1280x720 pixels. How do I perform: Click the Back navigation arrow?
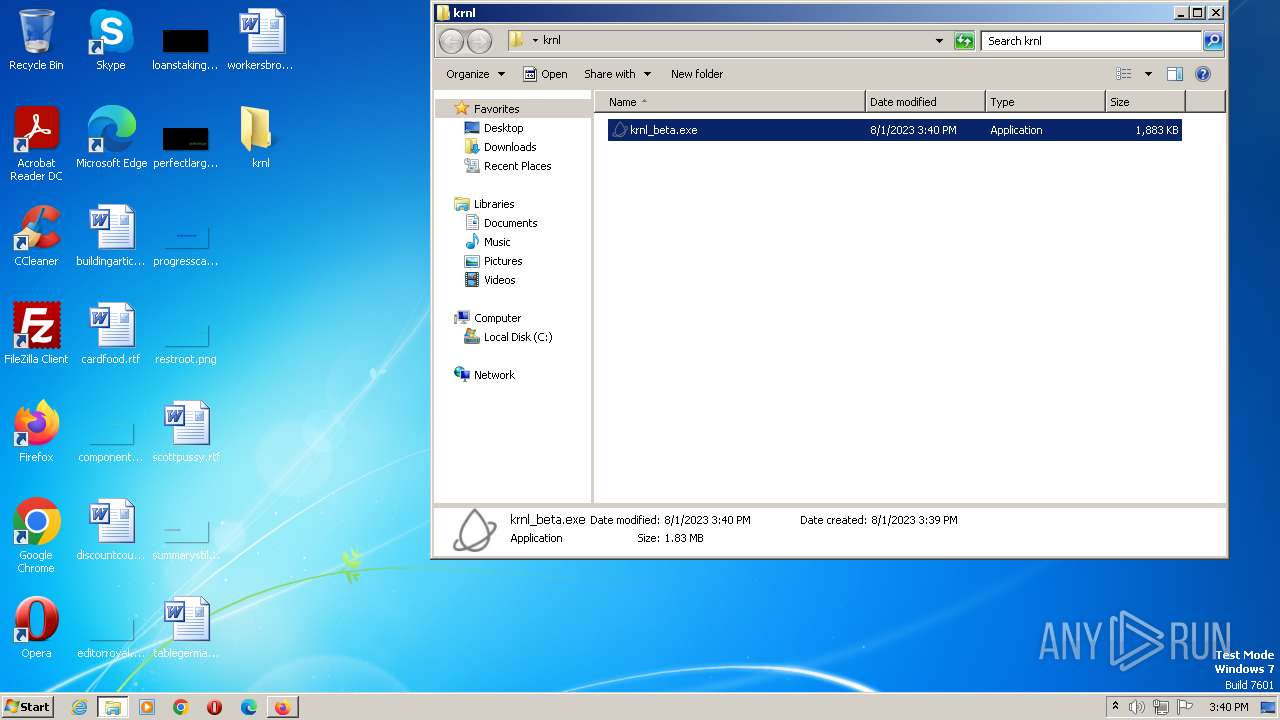(x=452, y=41)
